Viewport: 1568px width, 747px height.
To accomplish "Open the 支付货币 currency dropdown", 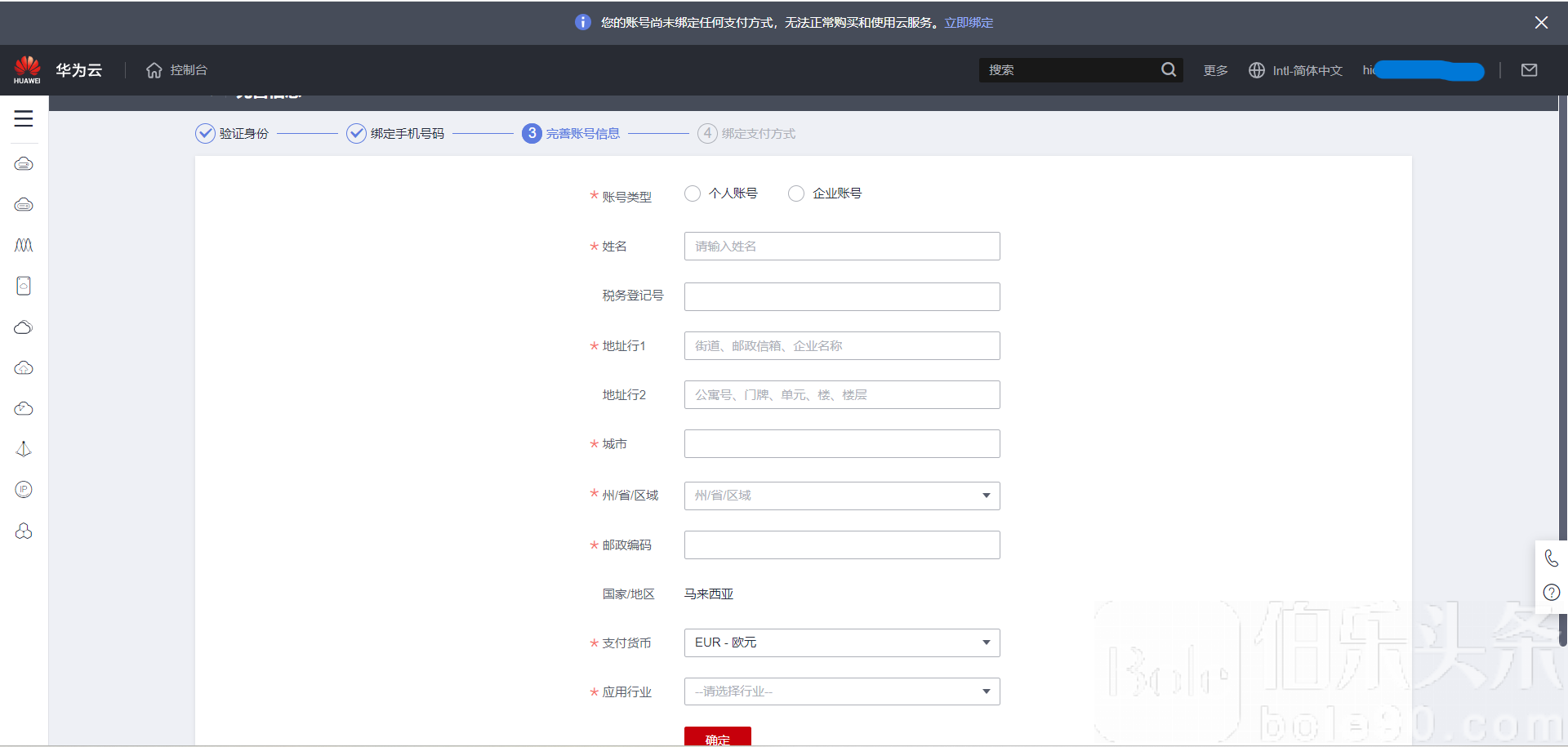I will pos(842,643).
